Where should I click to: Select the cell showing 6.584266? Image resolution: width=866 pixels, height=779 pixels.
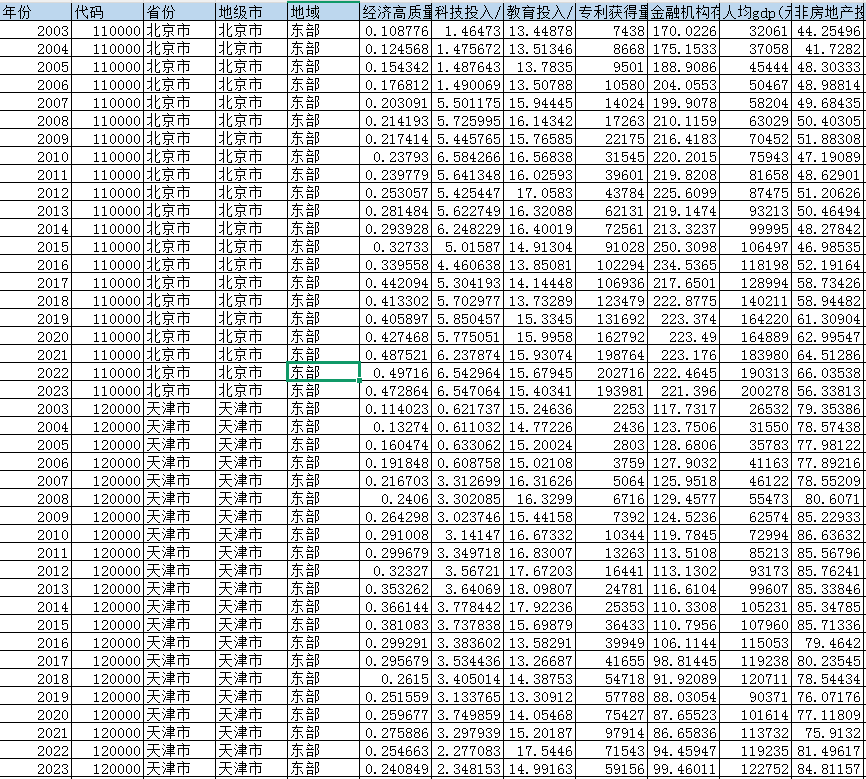click(x=468, y=156)
